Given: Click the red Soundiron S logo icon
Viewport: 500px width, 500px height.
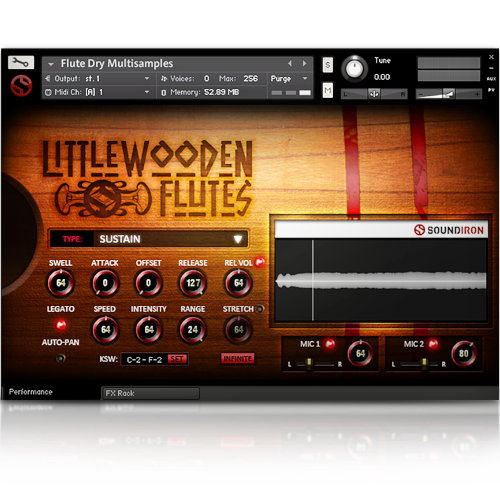Looking at the screenshot, I should click(21, 86).
